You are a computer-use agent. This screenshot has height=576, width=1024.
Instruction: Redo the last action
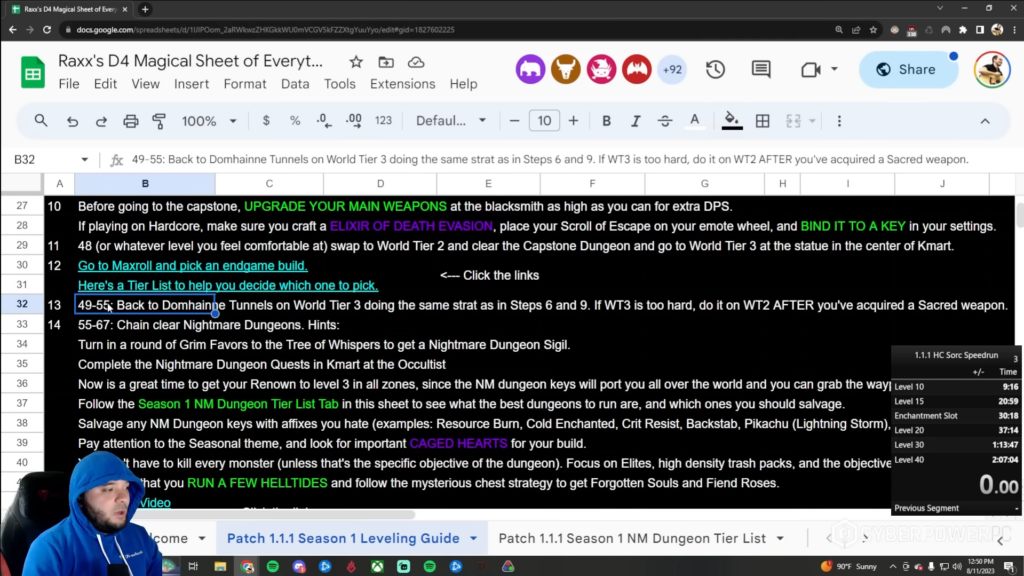[101, 121]
